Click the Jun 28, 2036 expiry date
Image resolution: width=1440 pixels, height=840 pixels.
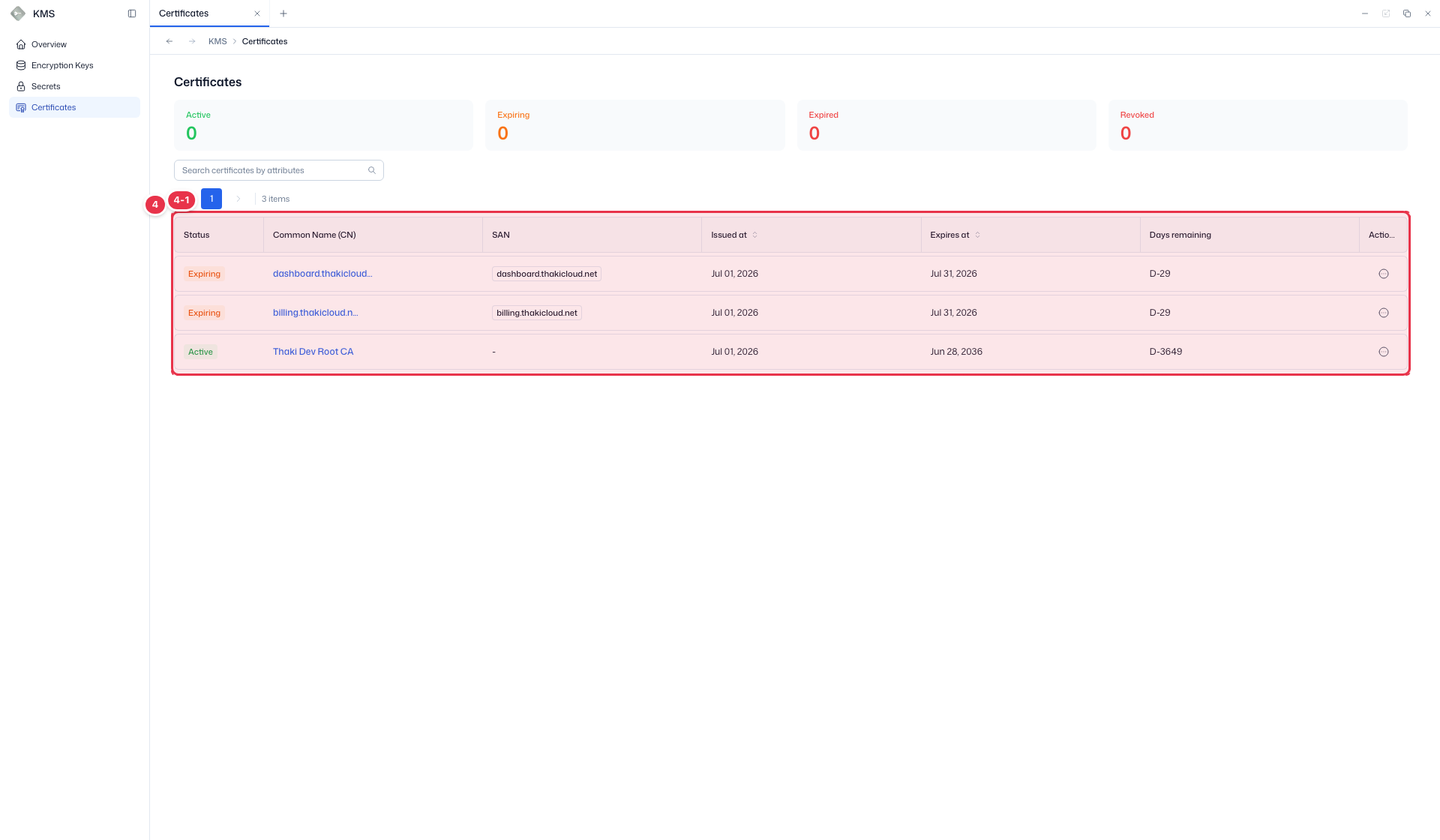tap(956, 352)
